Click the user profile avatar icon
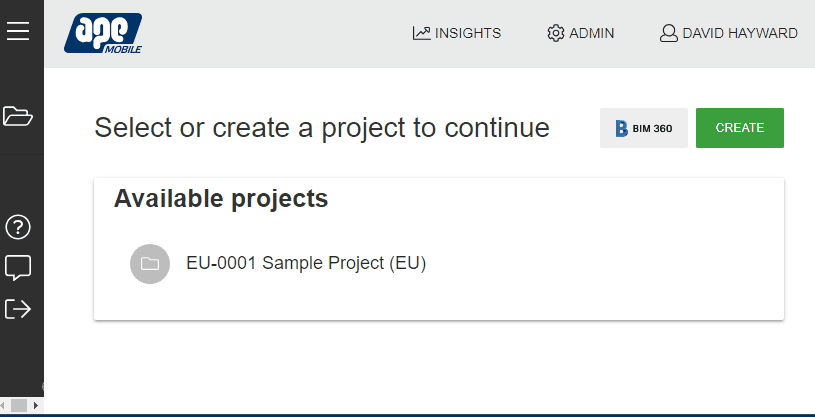This screenshot has width=815, height=417. (668, 33)
